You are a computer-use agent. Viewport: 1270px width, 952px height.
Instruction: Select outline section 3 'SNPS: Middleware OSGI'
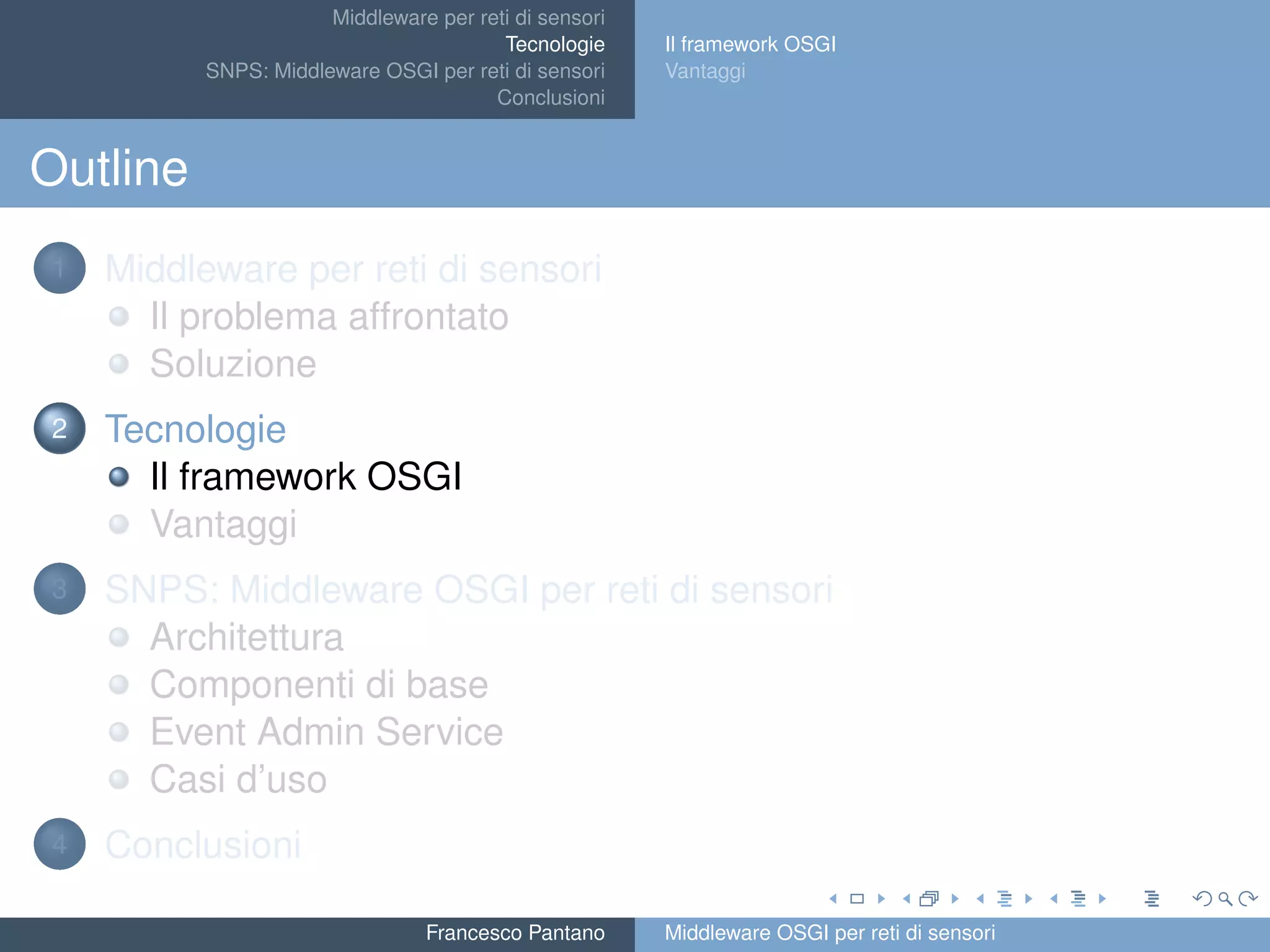[469, 589]
